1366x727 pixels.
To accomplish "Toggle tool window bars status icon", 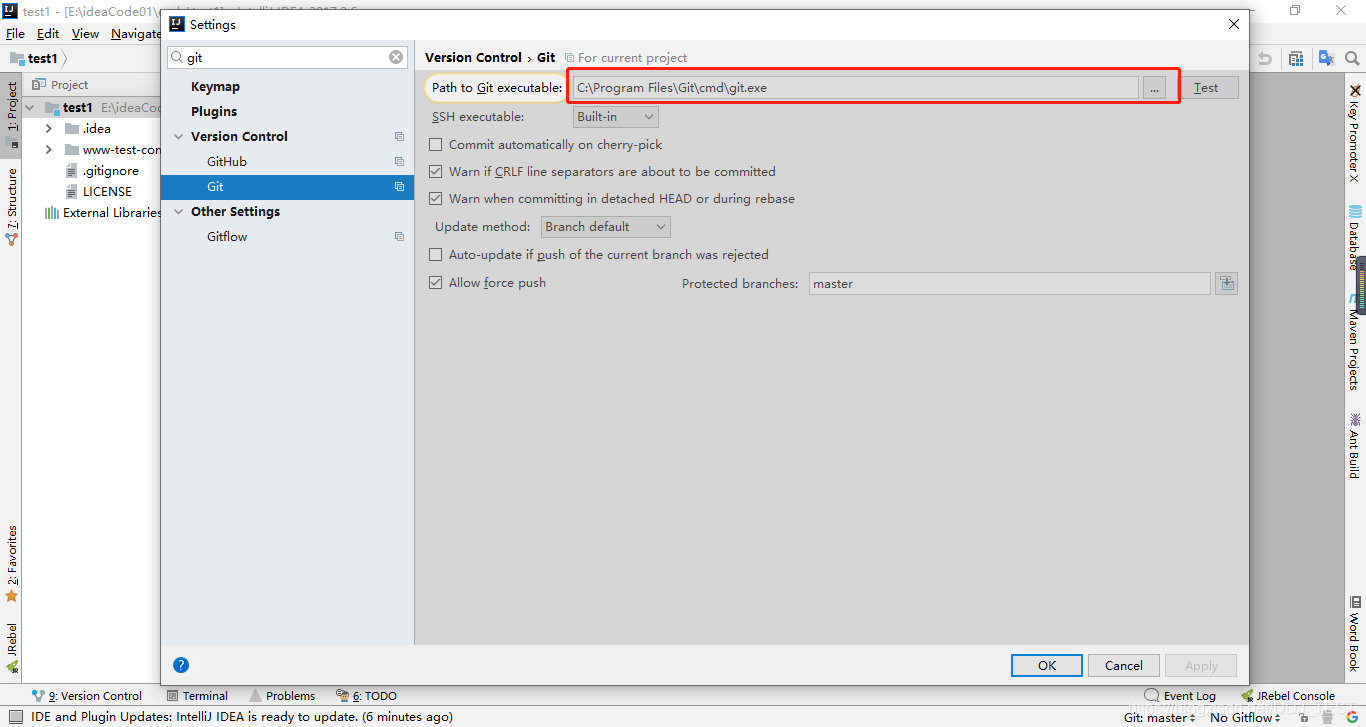I will (x=14, y=717).
